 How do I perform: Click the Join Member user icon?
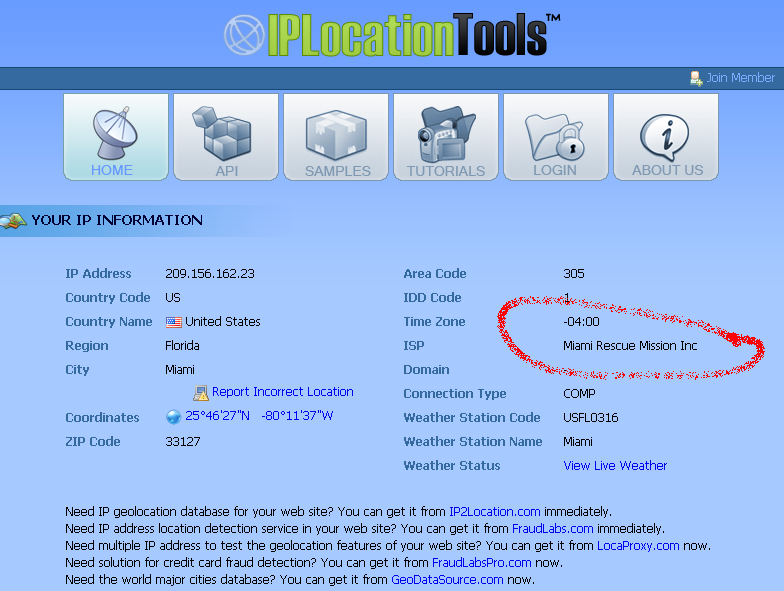pos(696,78)
